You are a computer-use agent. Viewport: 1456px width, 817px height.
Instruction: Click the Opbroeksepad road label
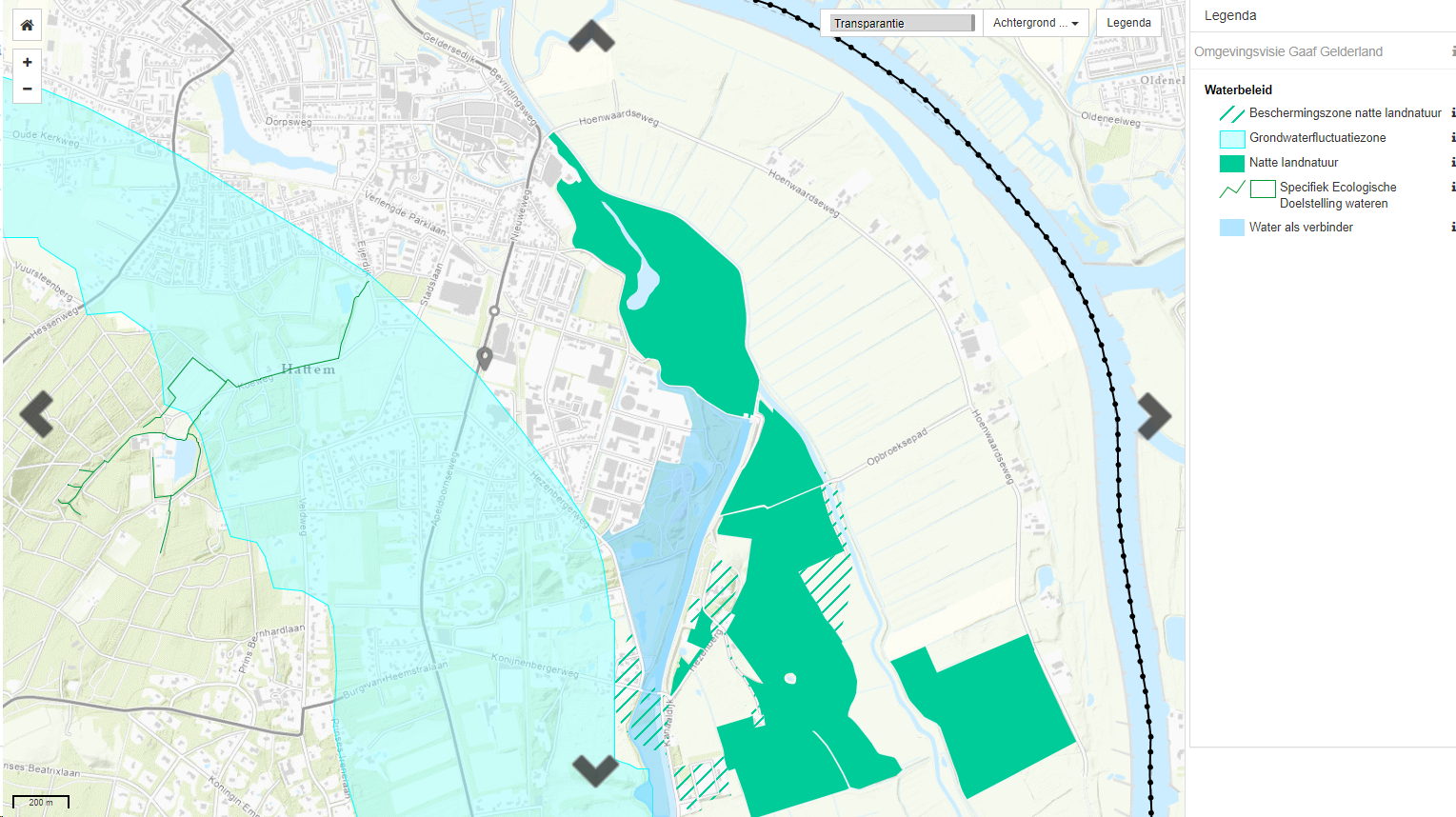pos(897,448)
